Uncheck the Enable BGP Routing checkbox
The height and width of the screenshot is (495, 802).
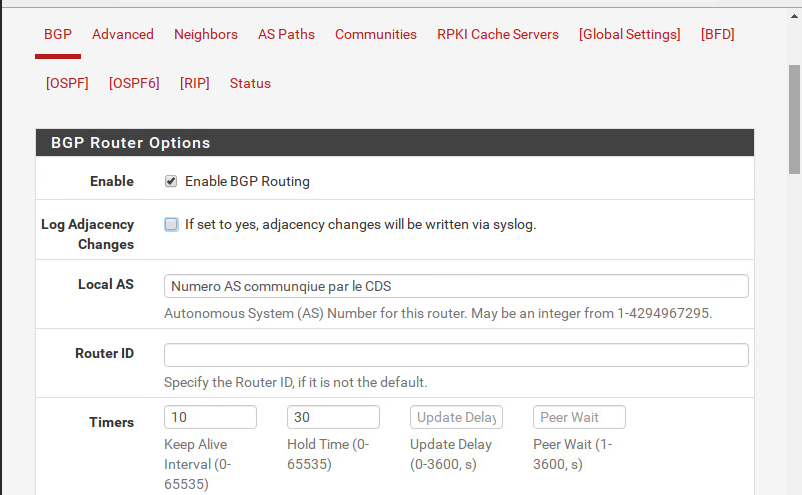point(171,181)
